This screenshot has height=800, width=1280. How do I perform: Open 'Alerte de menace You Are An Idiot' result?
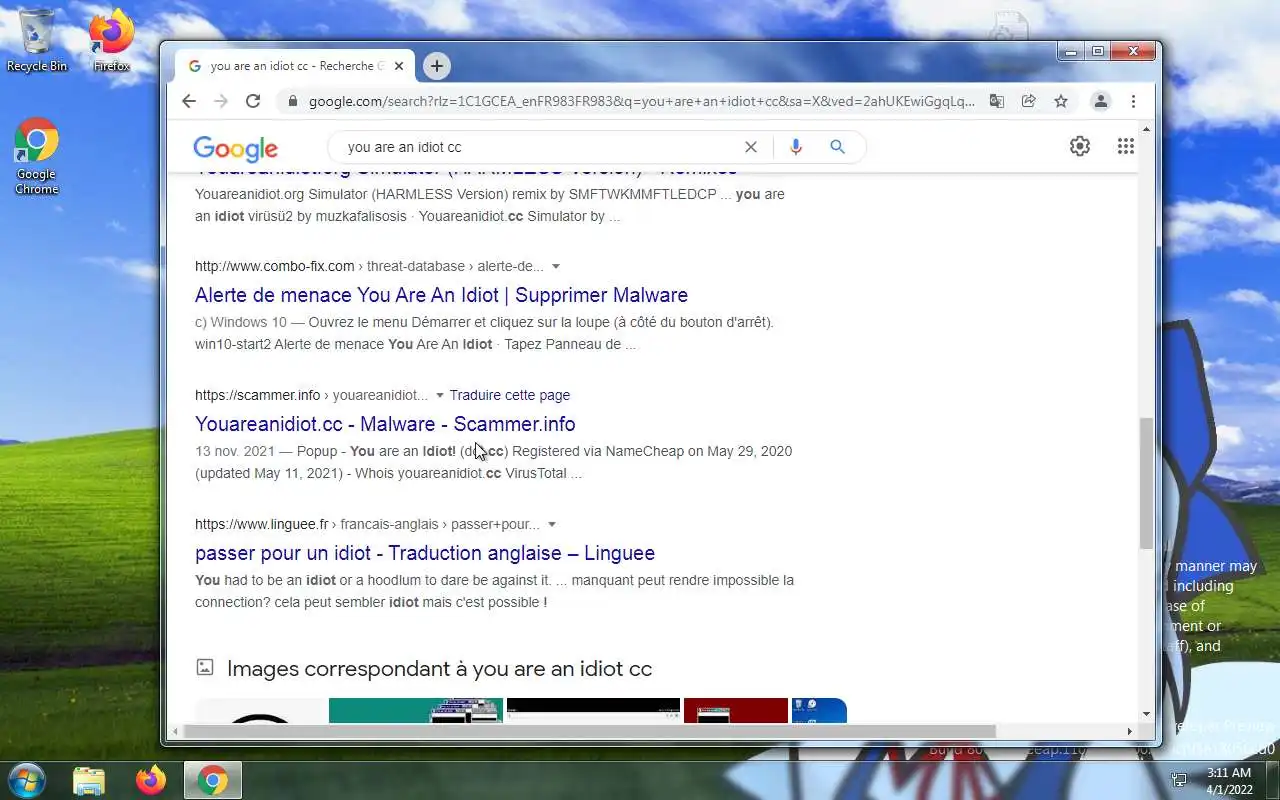point(441,295)
